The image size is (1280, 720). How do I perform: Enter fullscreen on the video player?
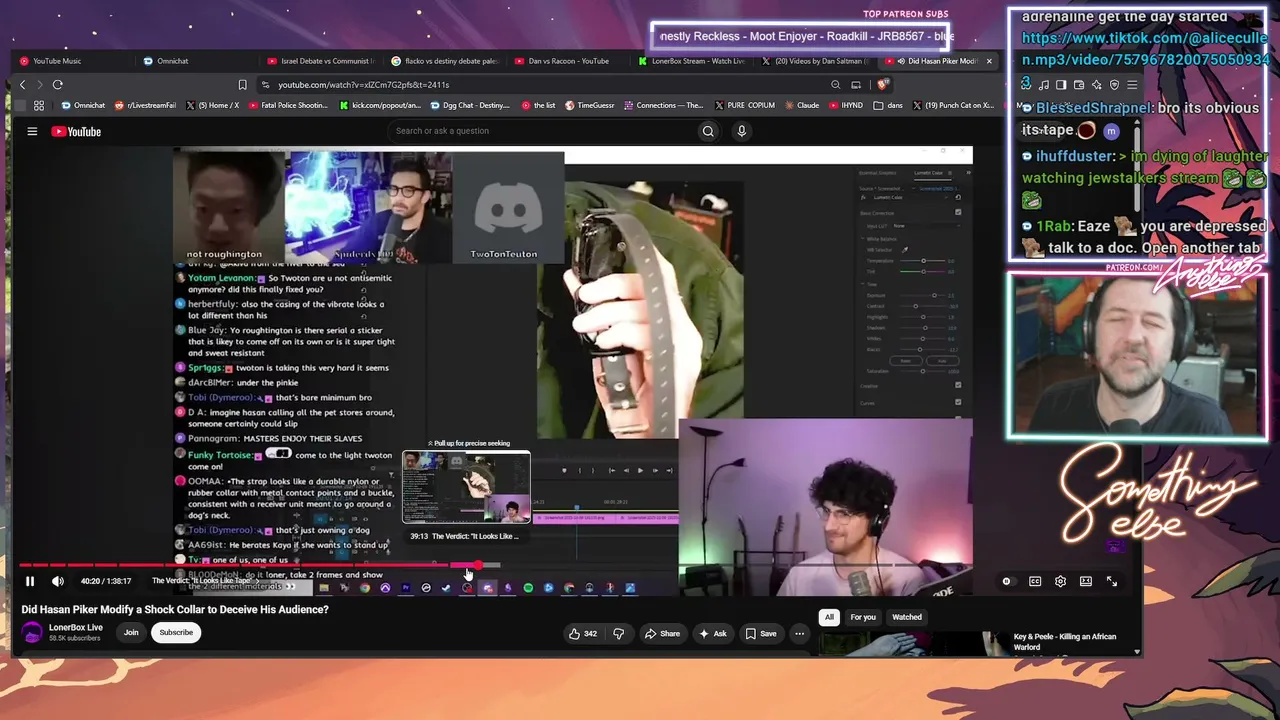pyautogui.click(x=1112, y=581)
